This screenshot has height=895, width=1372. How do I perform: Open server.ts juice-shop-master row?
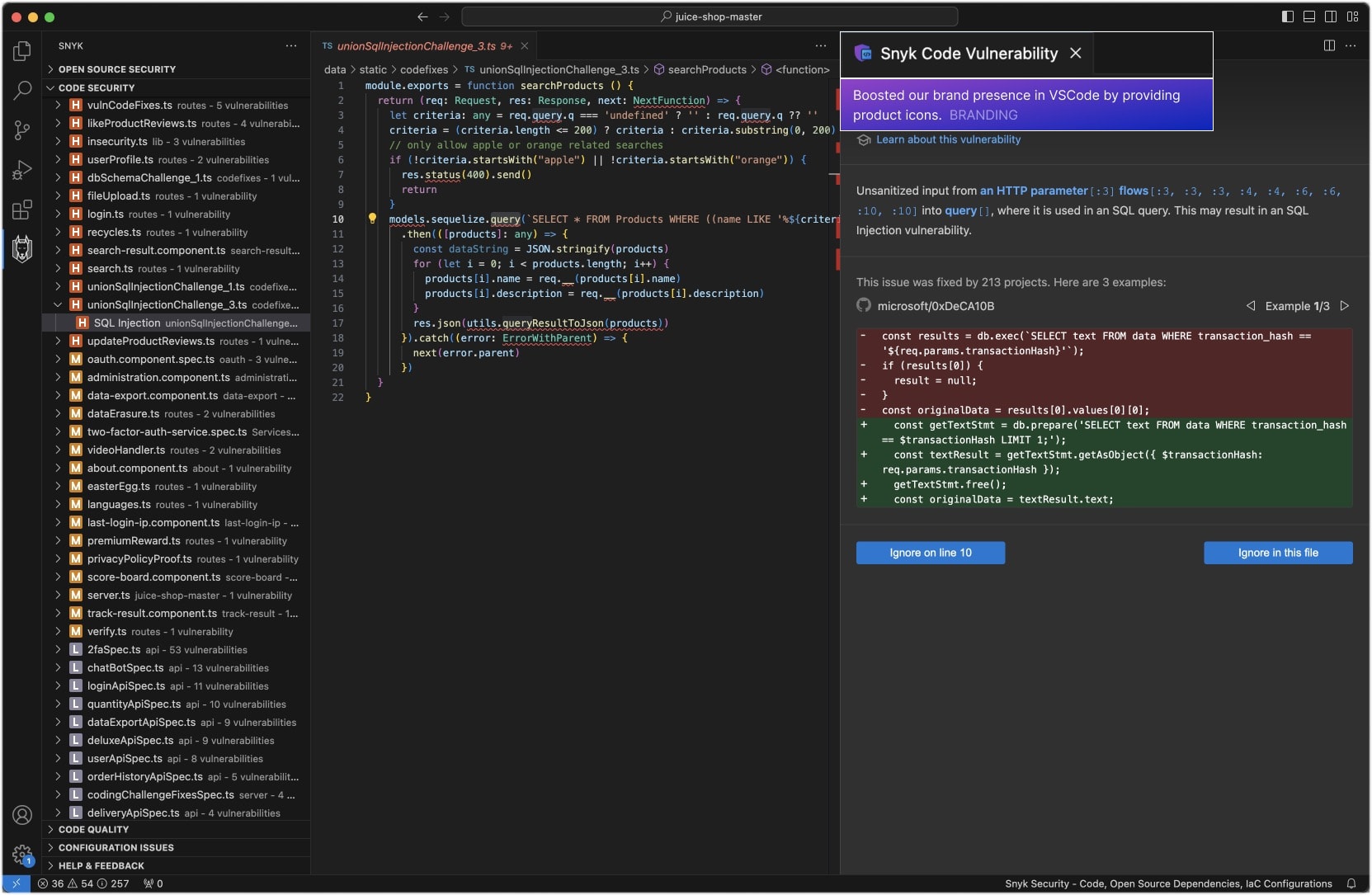click(x=177, y=595)
